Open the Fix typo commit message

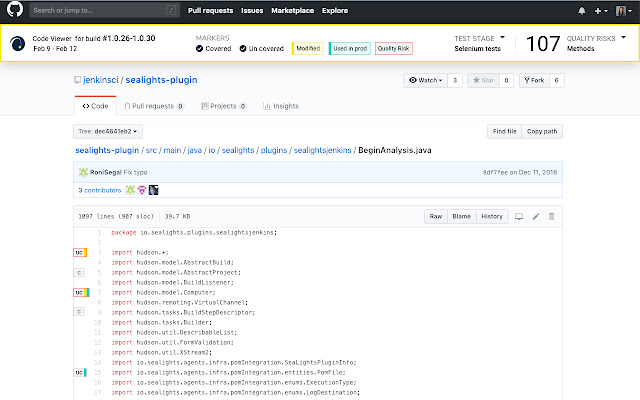136,172
